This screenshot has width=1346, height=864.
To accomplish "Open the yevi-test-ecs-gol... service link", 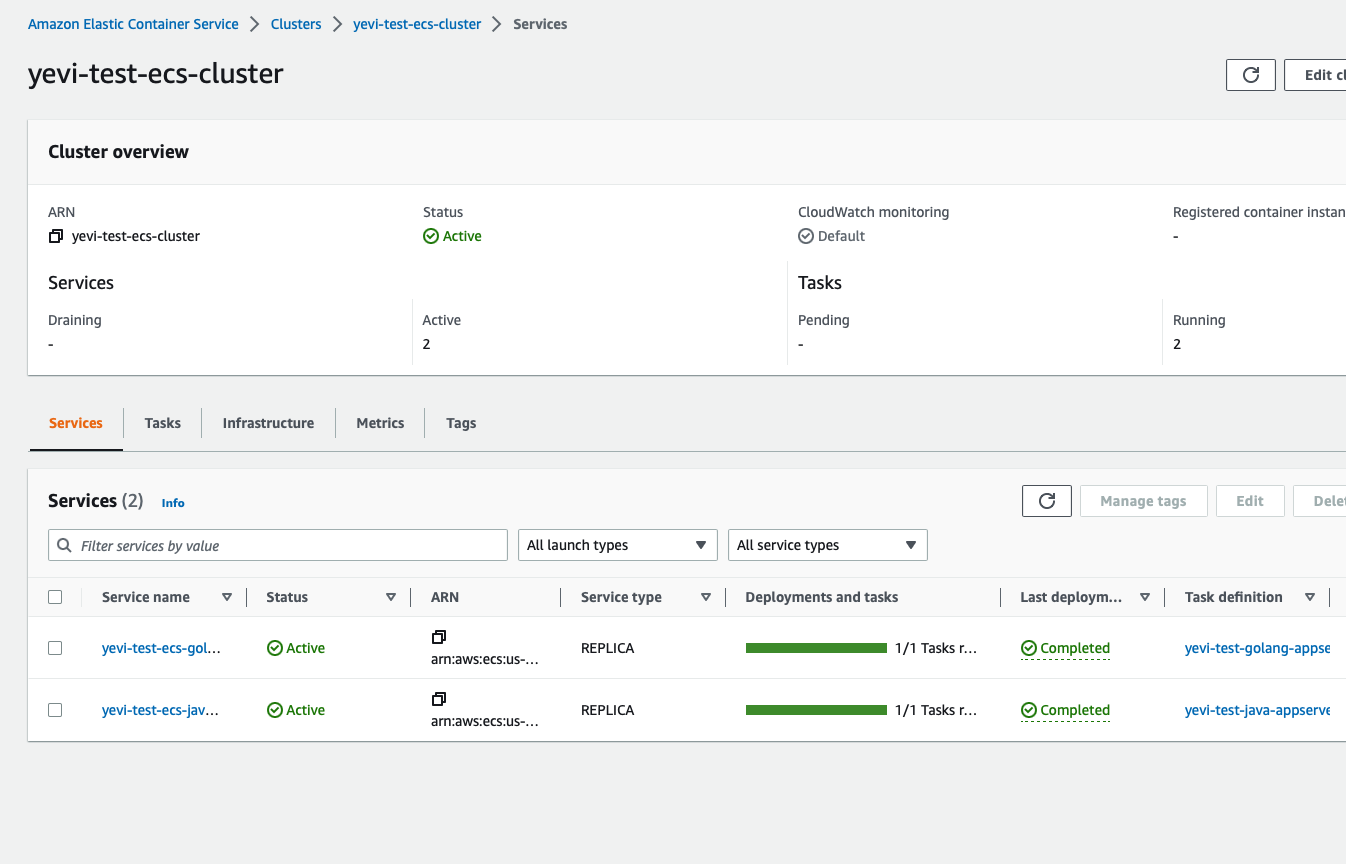I will [x=161, y=648].
